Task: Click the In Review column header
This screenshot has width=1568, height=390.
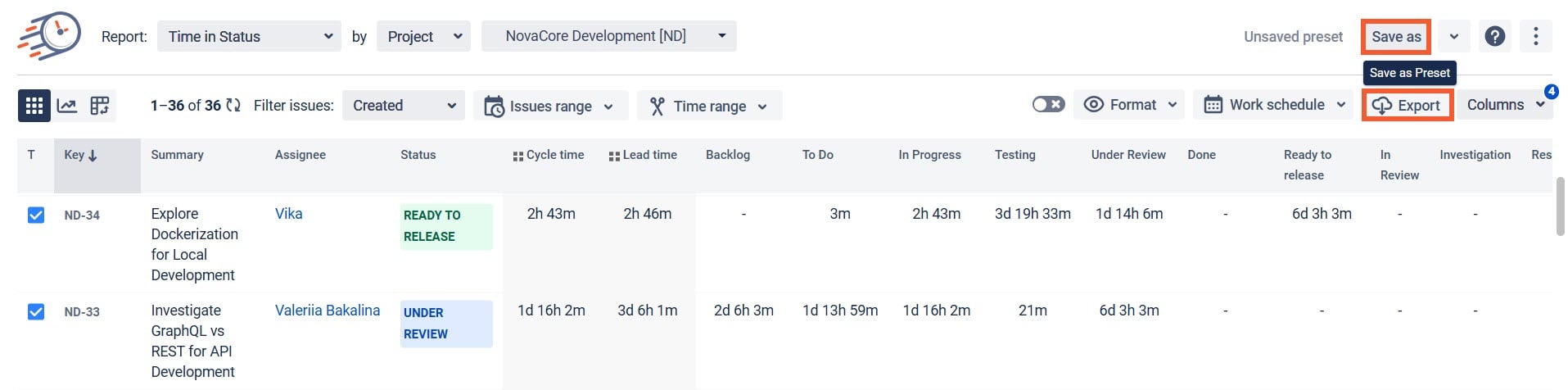Action: [x=1399, y=165]
